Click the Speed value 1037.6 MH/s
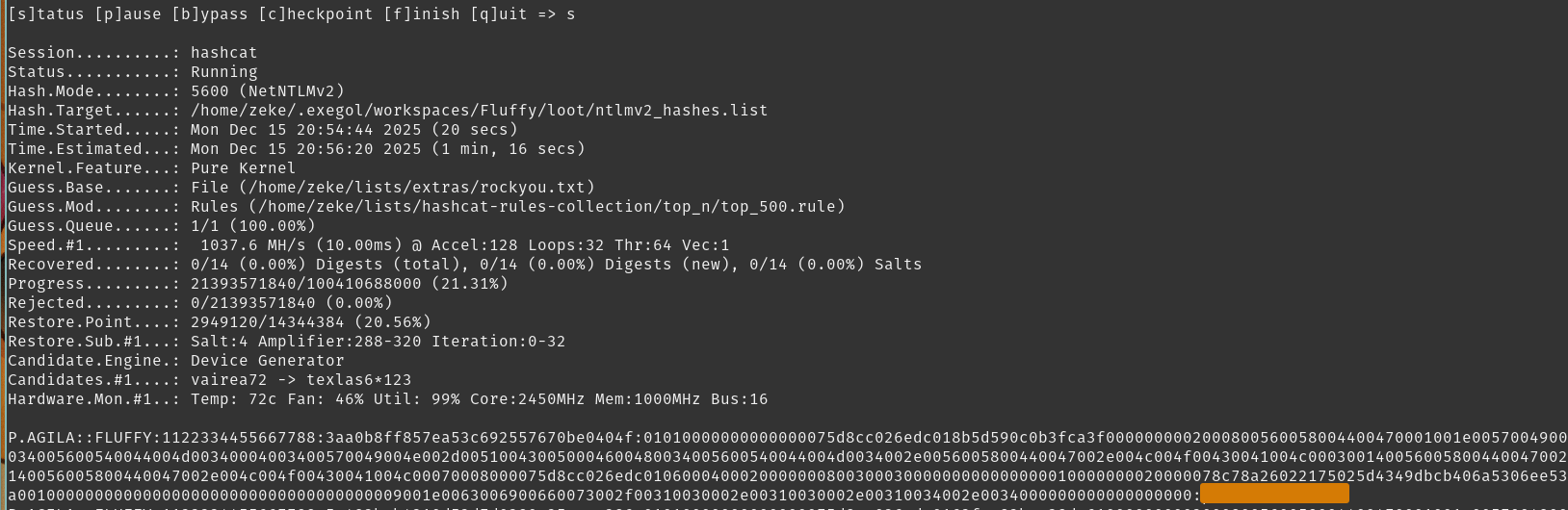The height and width of the screenshot is (510, 1568). 252,245
